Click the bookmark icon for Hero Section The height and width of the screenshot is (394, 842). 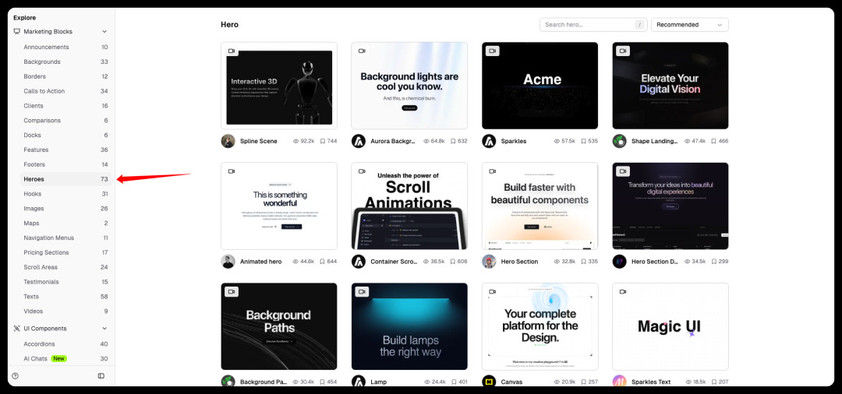tap(584, 261)
